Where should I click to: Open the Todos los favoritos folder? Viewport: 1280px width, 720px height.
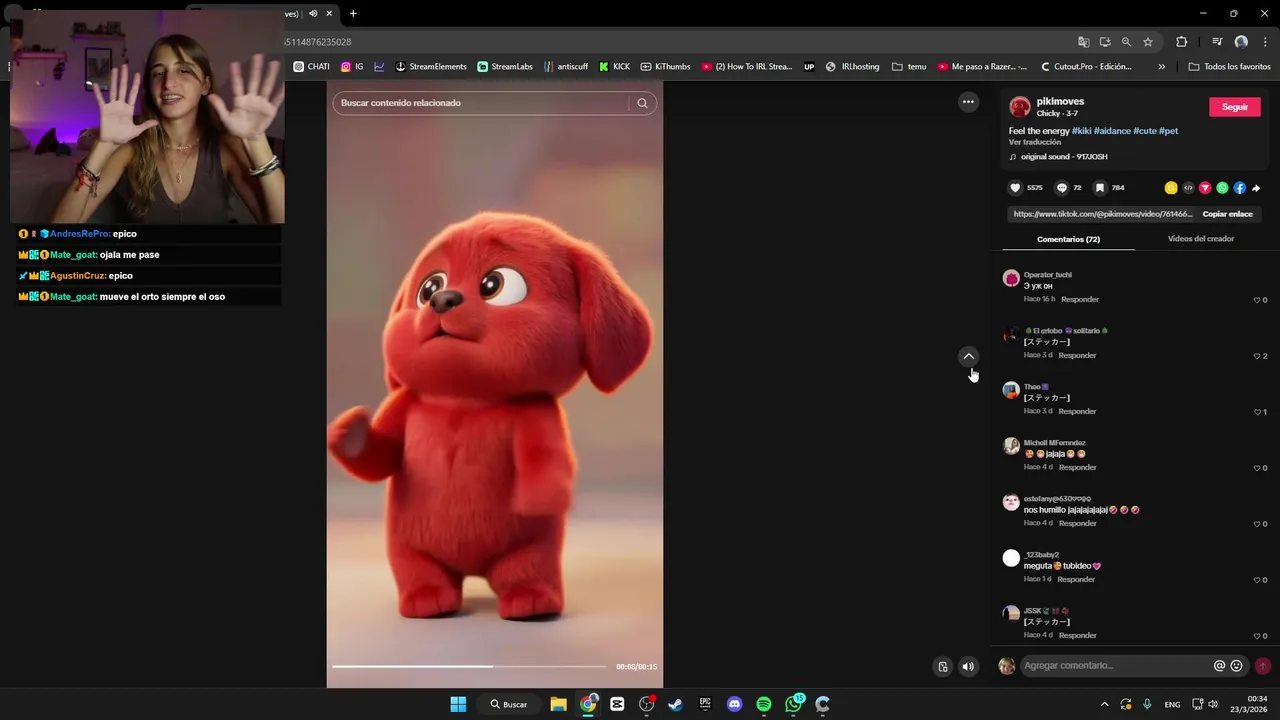tap(1229, 67)
